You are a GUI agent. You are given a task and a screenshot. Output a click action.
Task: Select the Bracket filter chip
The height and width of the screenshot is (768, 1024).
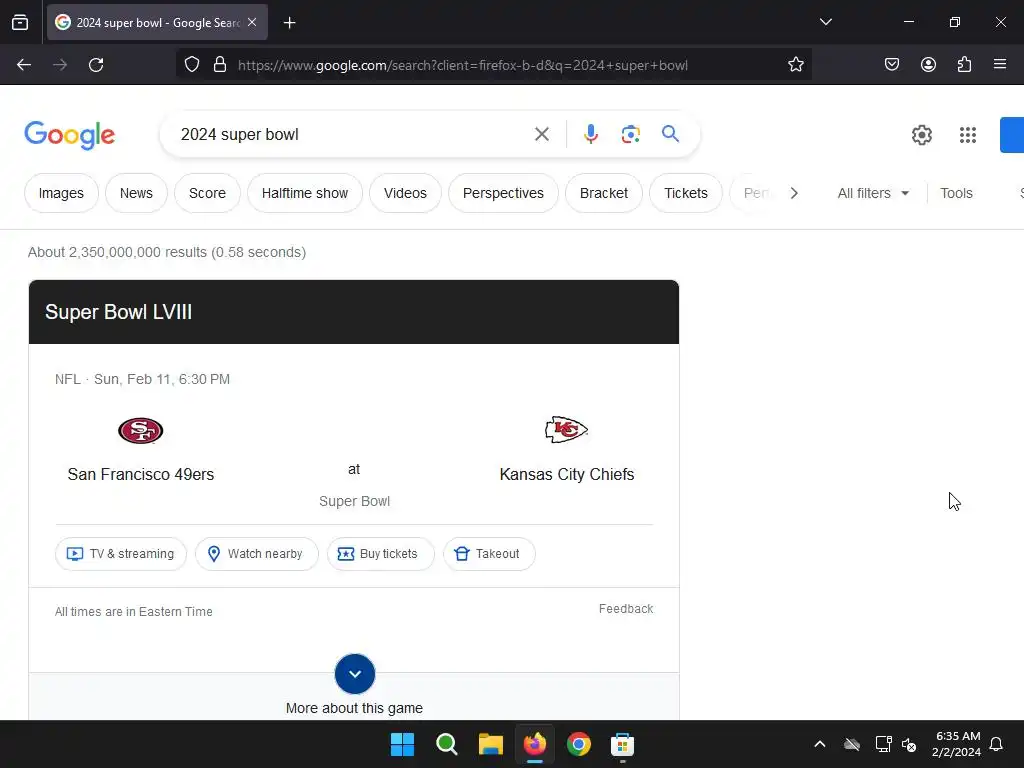point(604,193)
